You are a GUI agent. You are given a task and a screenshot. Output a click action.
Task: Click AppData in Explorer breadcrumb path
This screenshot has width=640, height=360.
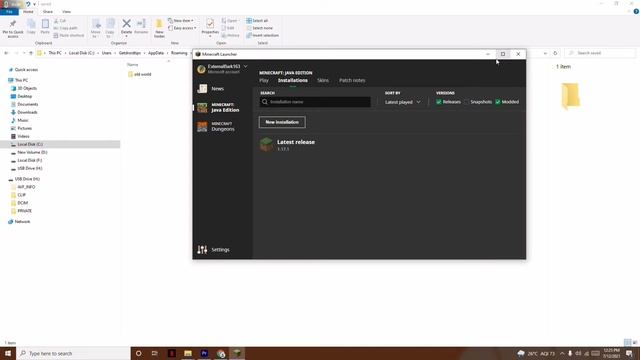pyautogui.click(x=156, y=53)
